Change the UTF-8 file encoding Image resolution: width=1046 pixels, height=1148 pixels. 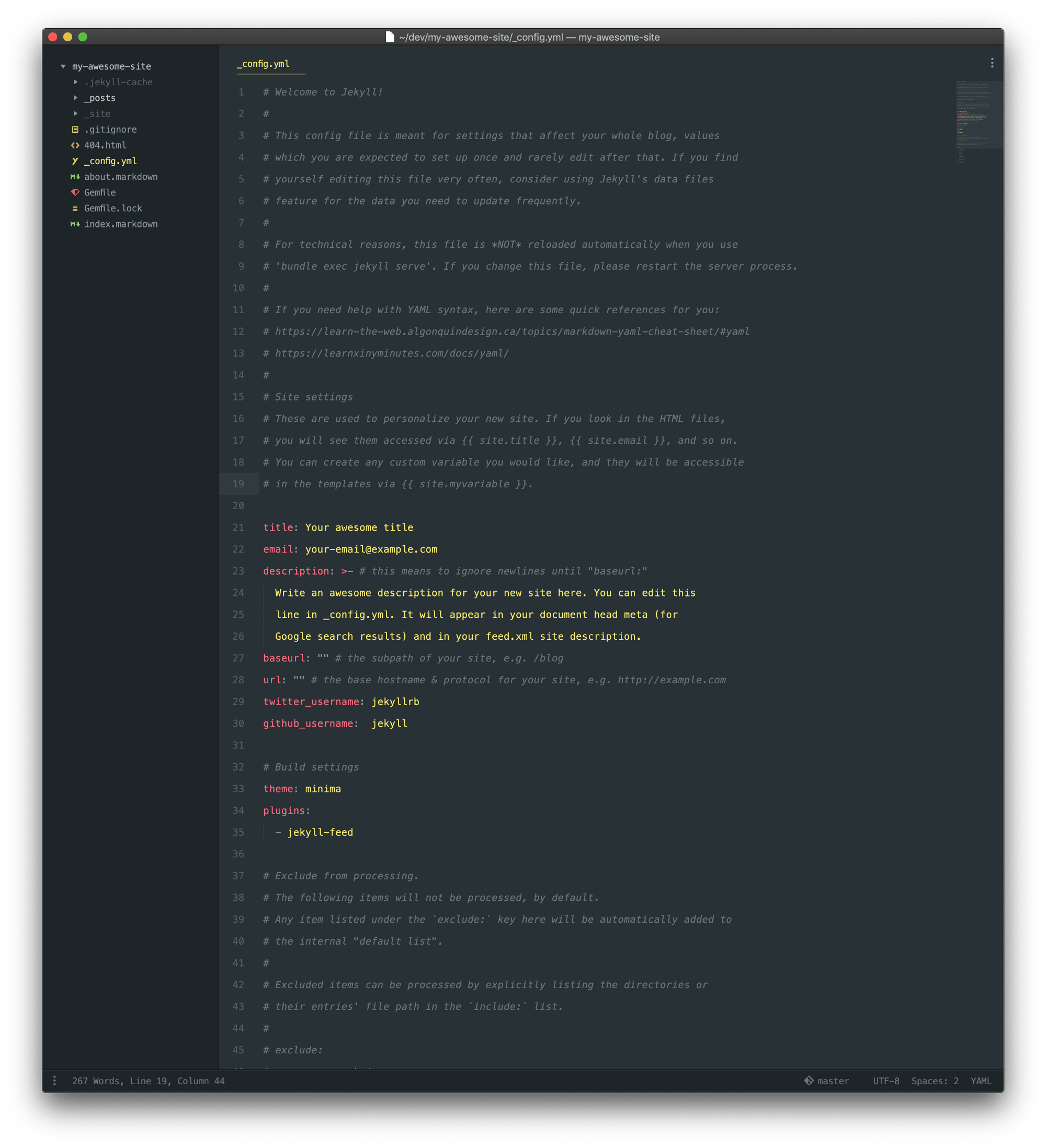click(886, 1081)
